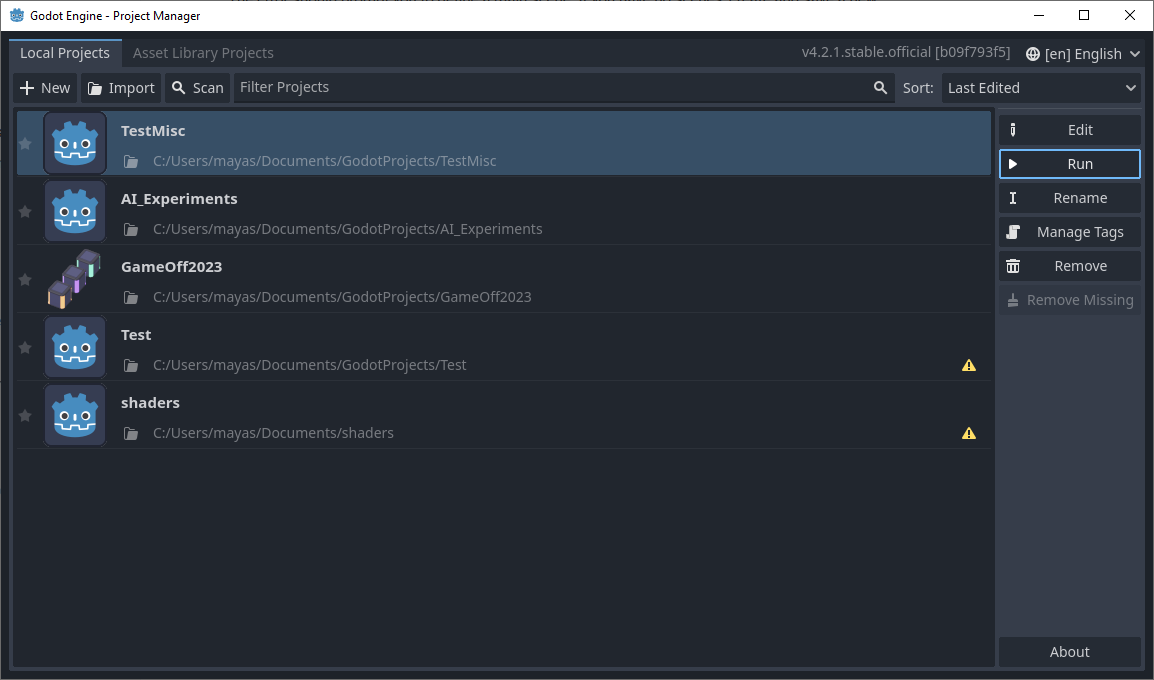Select the shaders project title

pyautogui.click(x=150, y=403)
